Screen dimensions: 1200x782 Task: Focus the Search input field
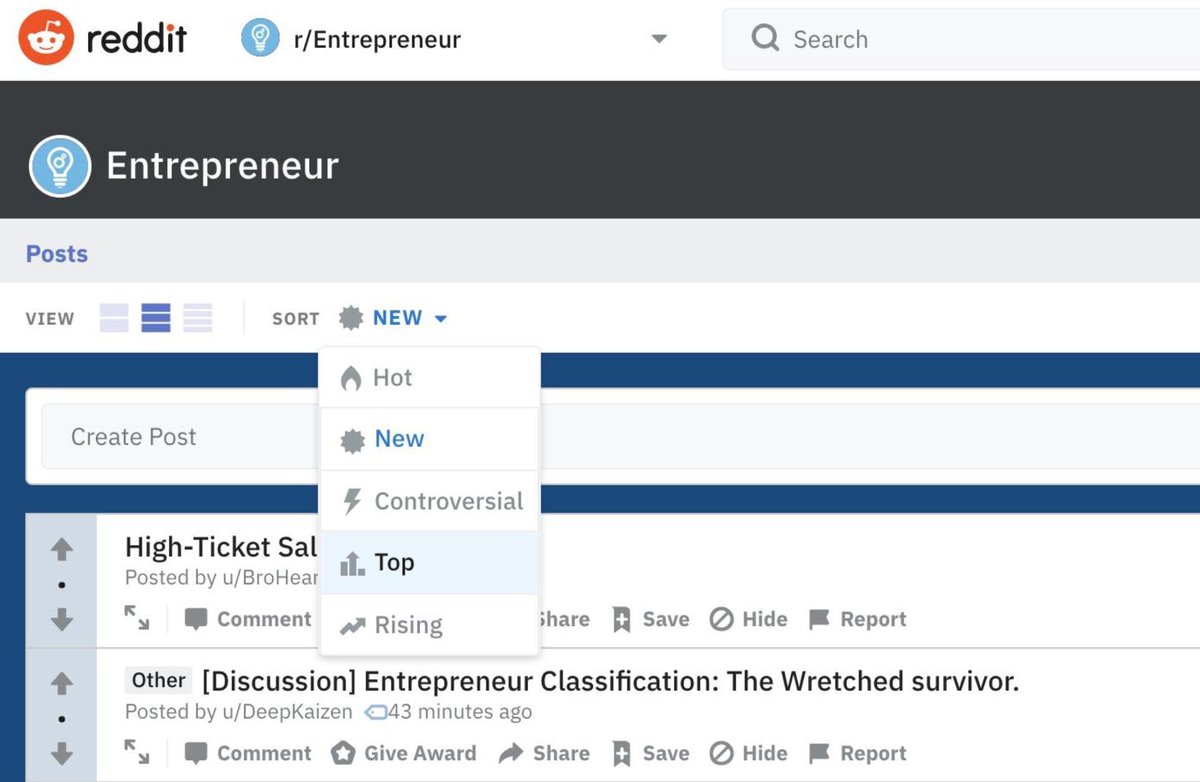click(x=961, y=40)
